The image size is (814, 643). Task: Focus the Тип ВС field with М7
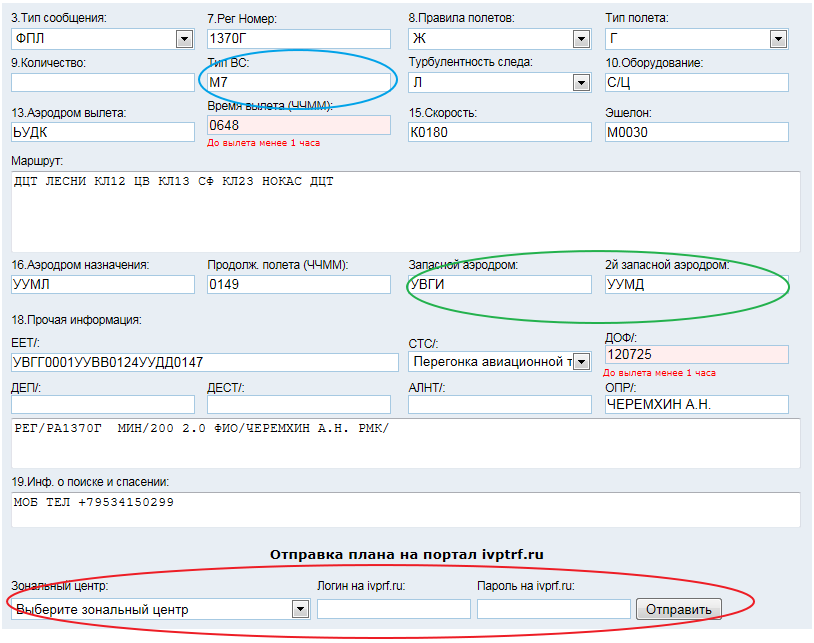(298, 82)
